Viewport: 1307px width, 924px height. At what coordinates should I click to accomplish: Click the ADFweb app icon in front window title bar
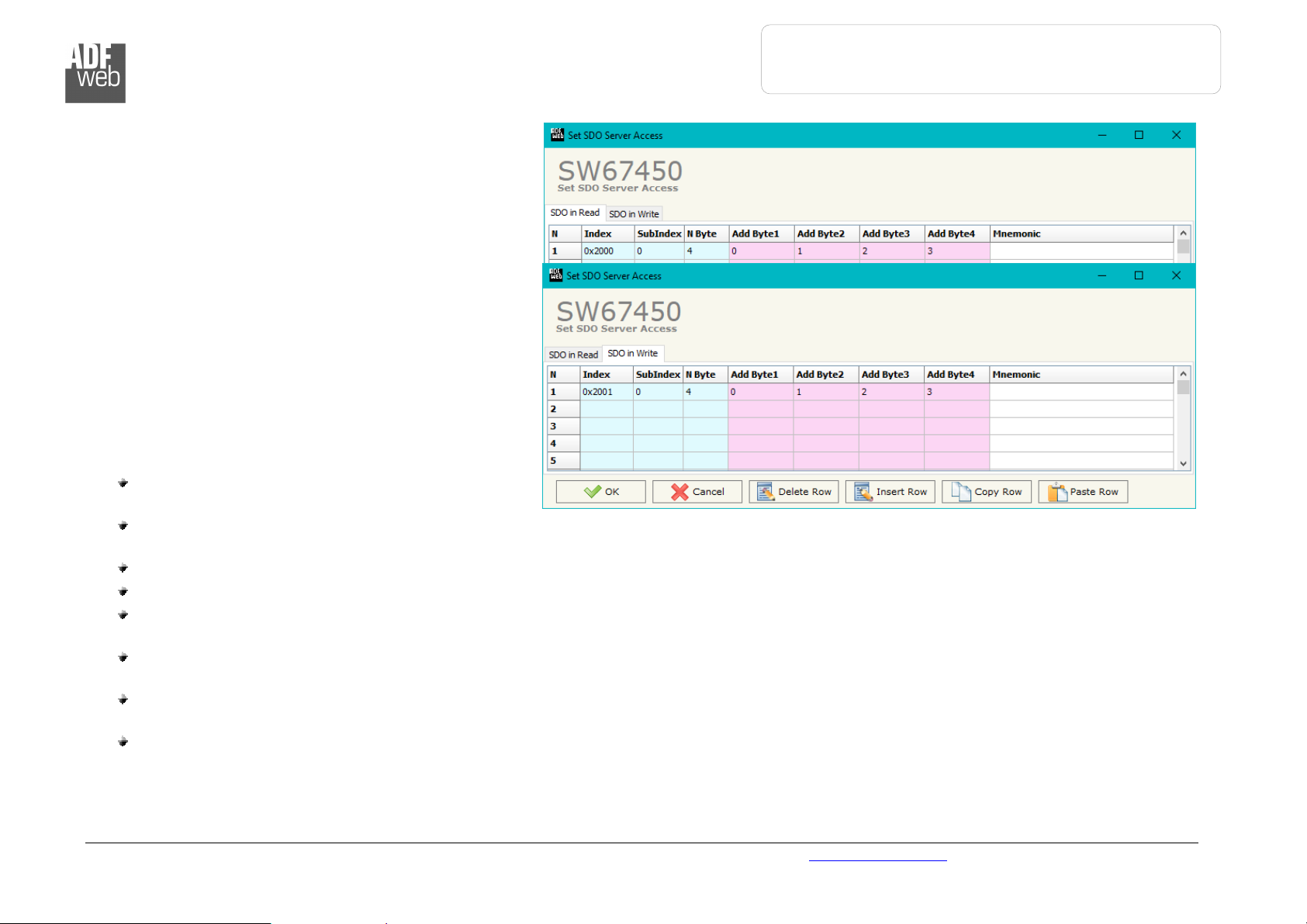[x=555, y=275]
